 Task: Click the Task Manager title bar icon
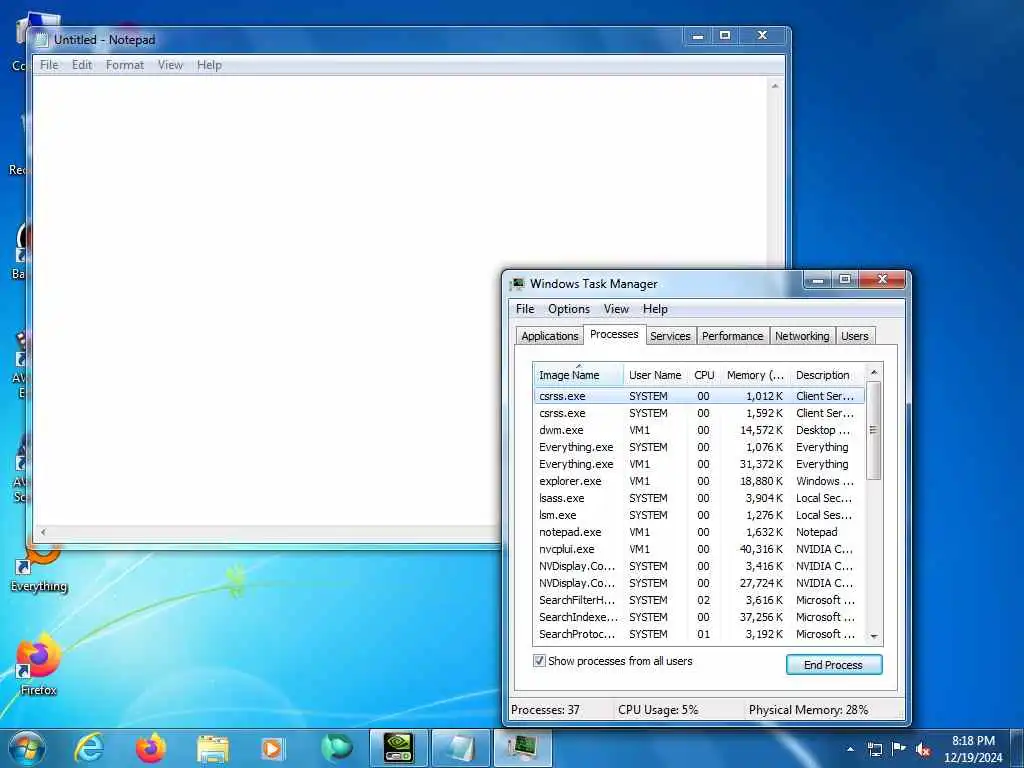click(518, 283)
